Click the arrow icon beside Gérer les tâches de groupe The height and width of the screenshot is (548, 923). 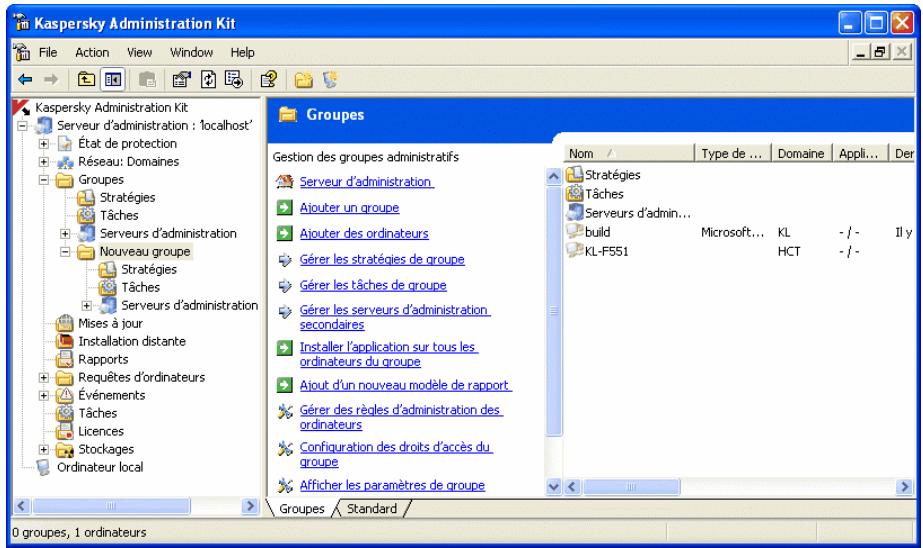click(x=285, y=285)
